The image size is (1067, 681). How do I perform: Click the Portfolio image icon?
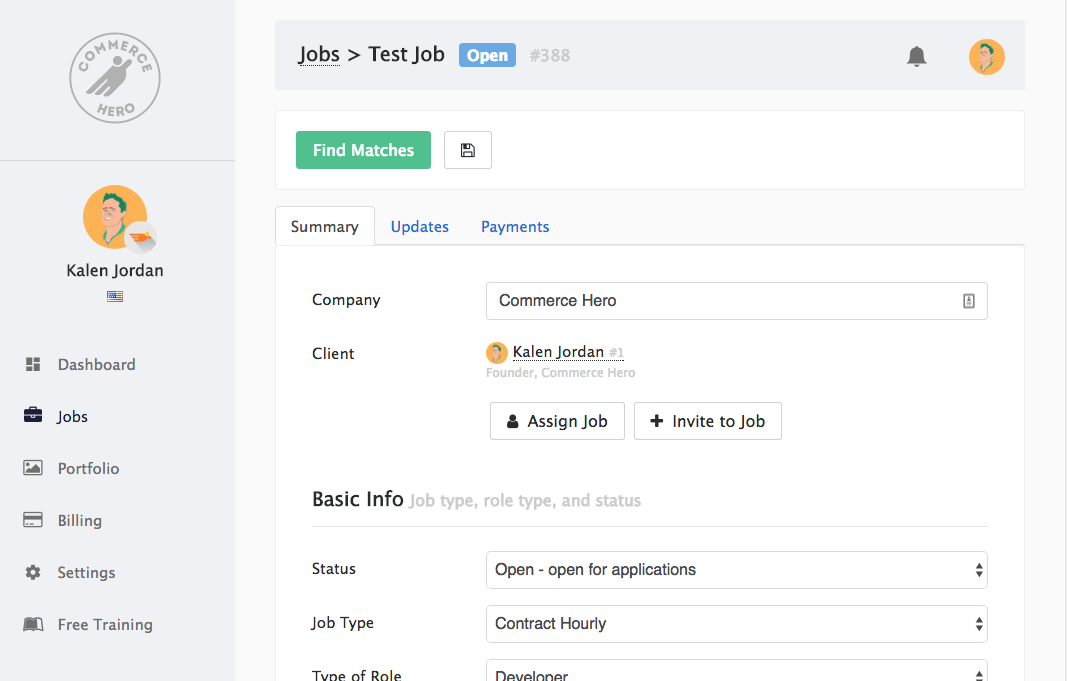coord(33,467)
